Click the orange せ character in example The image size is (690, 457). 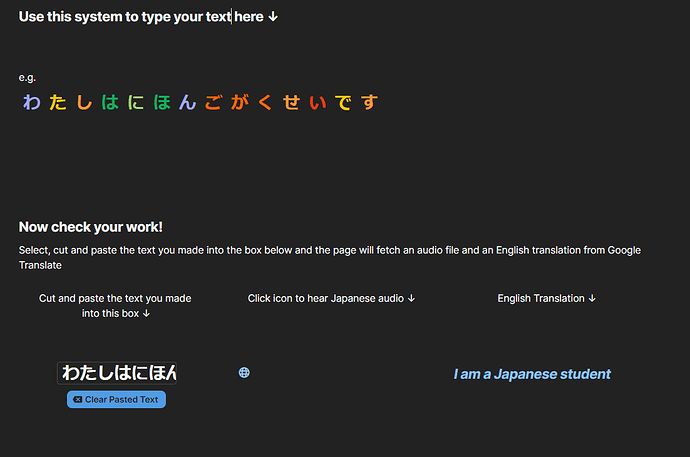coord(292,102)
